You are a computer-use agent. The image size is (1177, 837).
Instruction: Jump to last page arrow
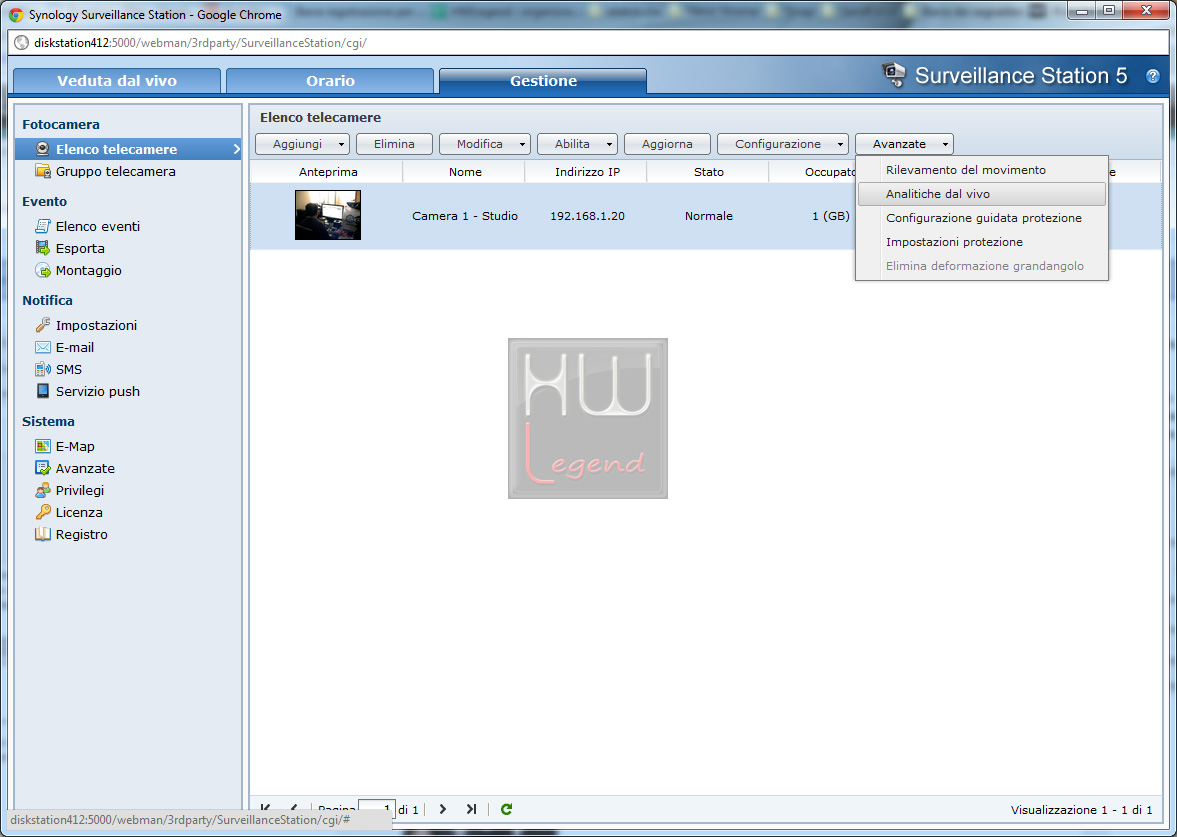[x=471, y=808]
